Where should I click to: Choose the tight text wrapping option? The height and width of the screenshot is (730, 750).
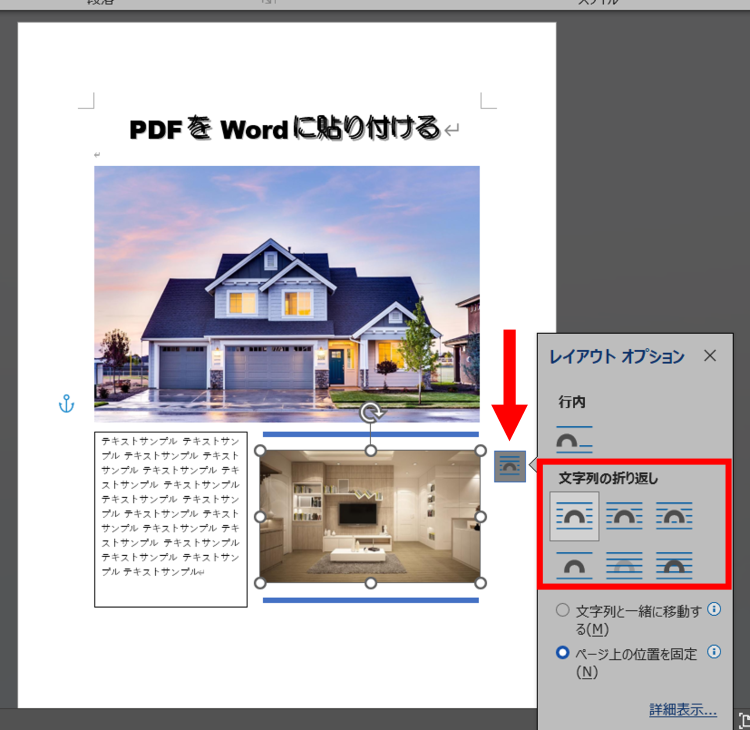click(x=624, y=516)
